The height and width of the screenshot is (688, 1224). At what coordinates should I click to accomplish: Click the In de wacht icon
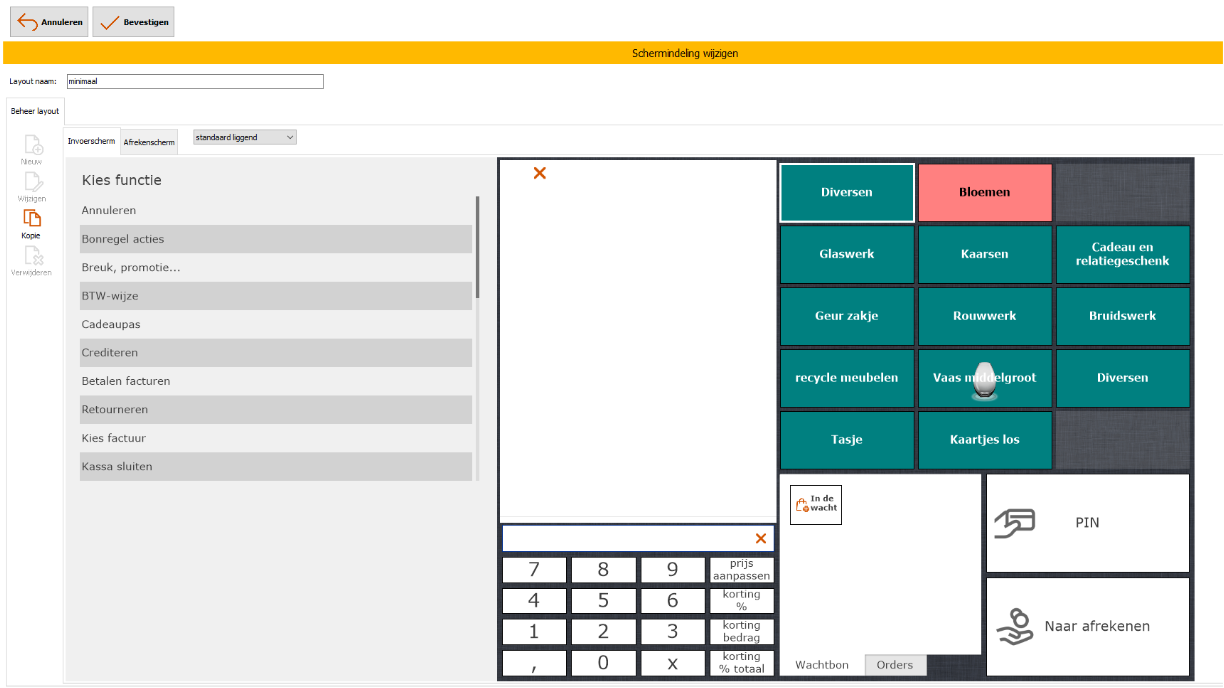(815, 505)
